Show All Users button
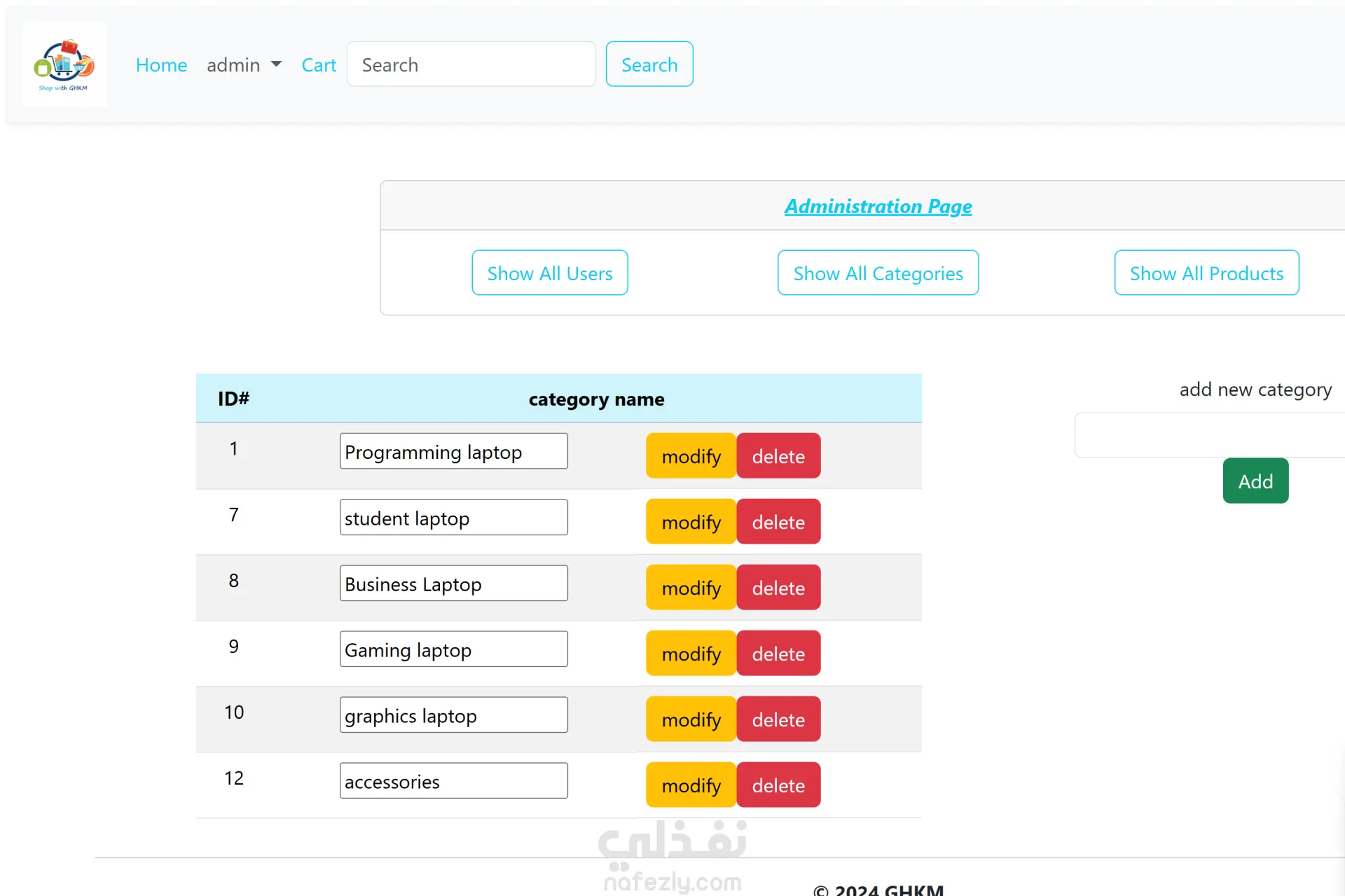The width and height of the screenshot is (1345, 896). [549, 273]
